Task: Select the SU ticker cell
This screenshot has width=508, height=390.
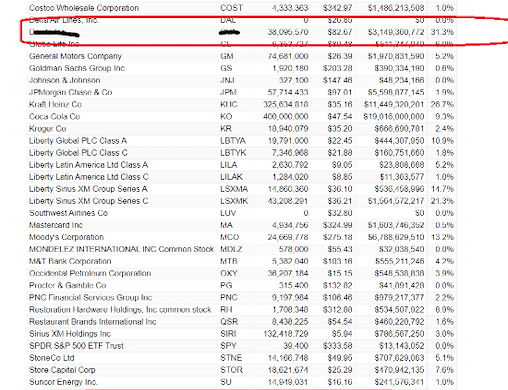Action: (x=226, y=382)
